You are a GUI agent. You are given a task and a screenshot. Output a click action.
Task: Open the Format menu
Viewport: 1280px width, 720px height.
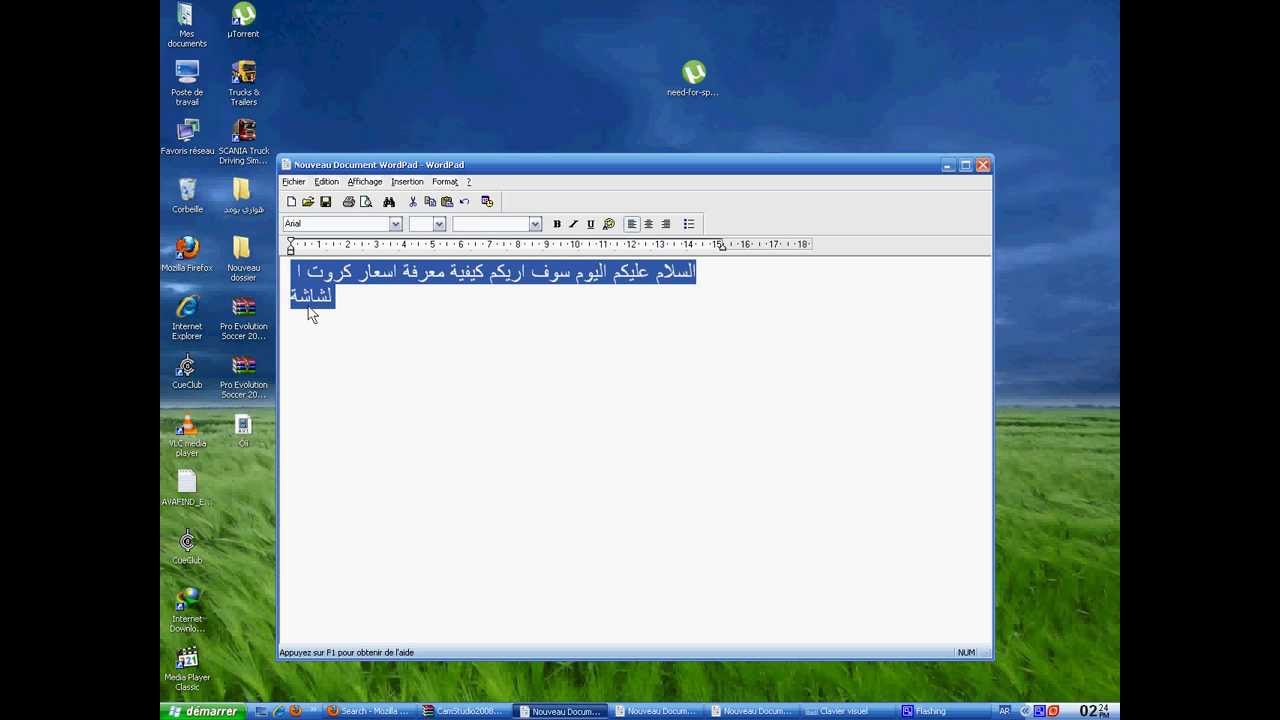click(x=444, y=182)
